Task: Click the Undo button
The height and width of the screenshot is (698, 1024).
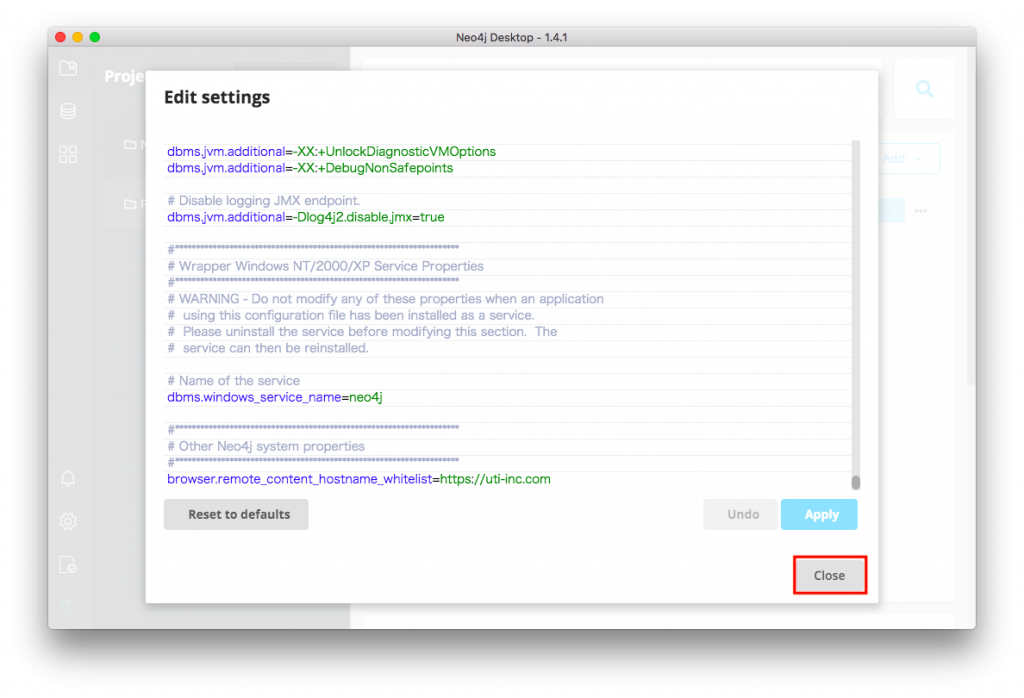Action: 743,514
